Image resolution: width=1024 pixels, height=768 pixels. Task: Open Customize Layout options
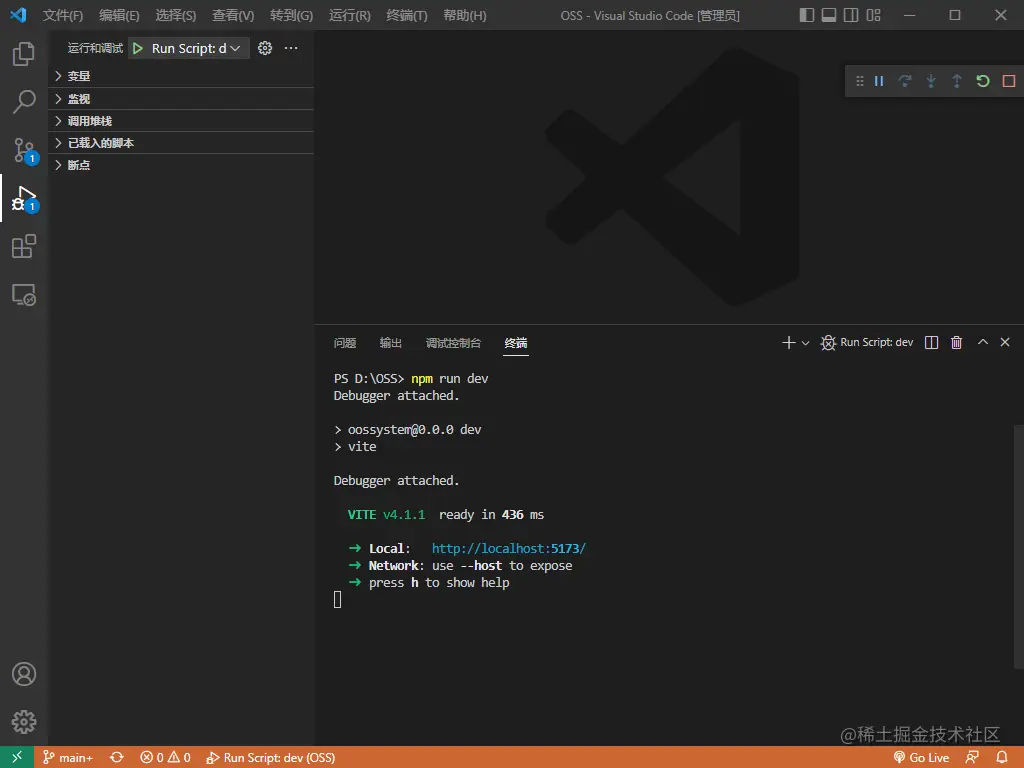874,15
